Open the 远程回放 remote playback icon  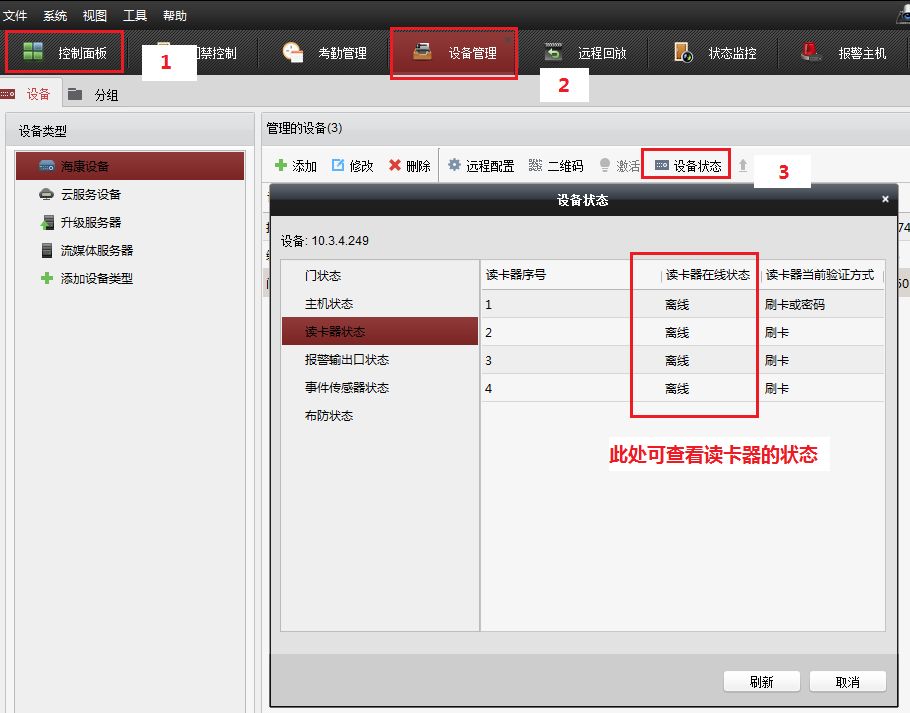(x=553, y=53)
